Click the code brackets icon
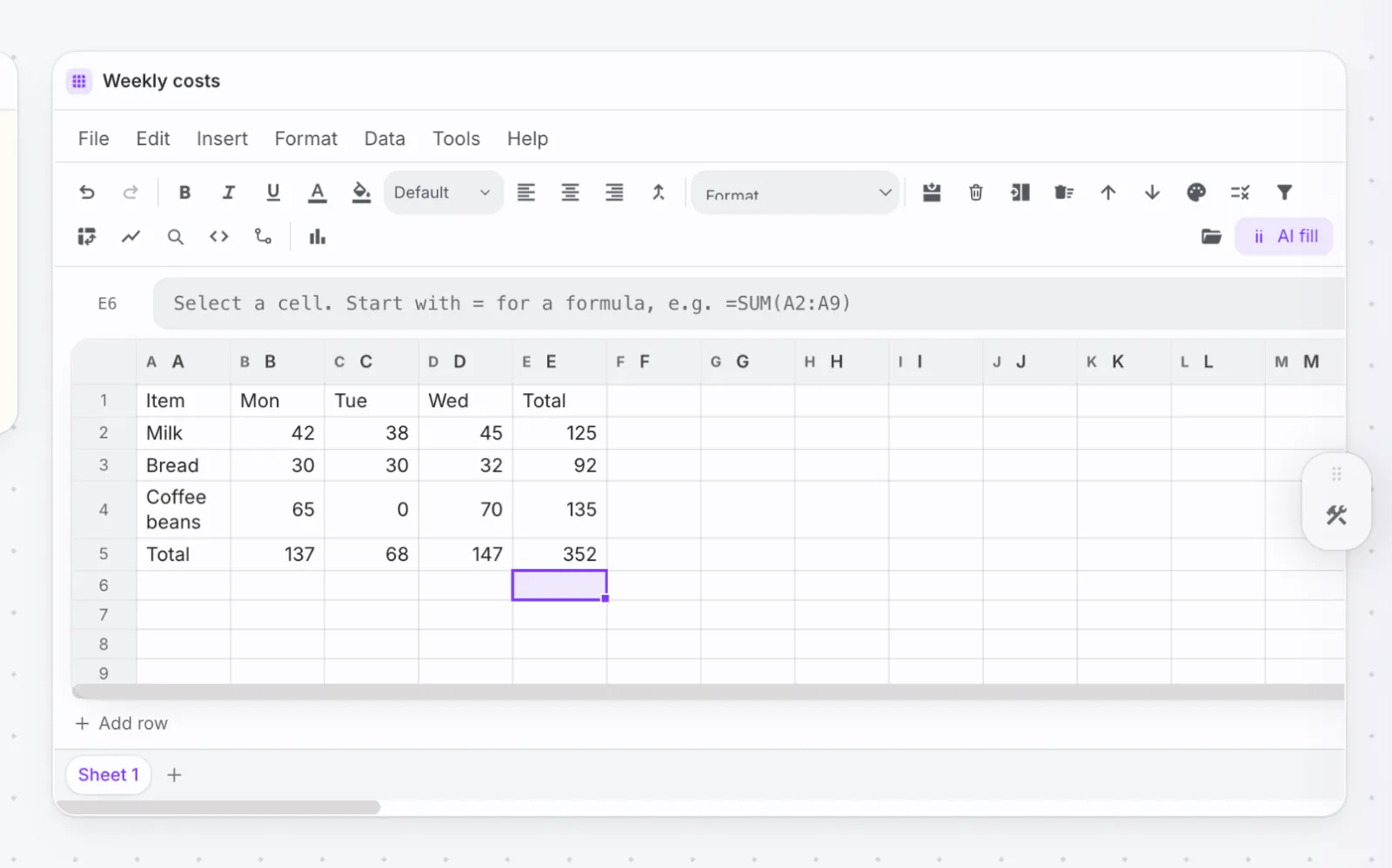1392x868 pixels. [x=219, y=237]
